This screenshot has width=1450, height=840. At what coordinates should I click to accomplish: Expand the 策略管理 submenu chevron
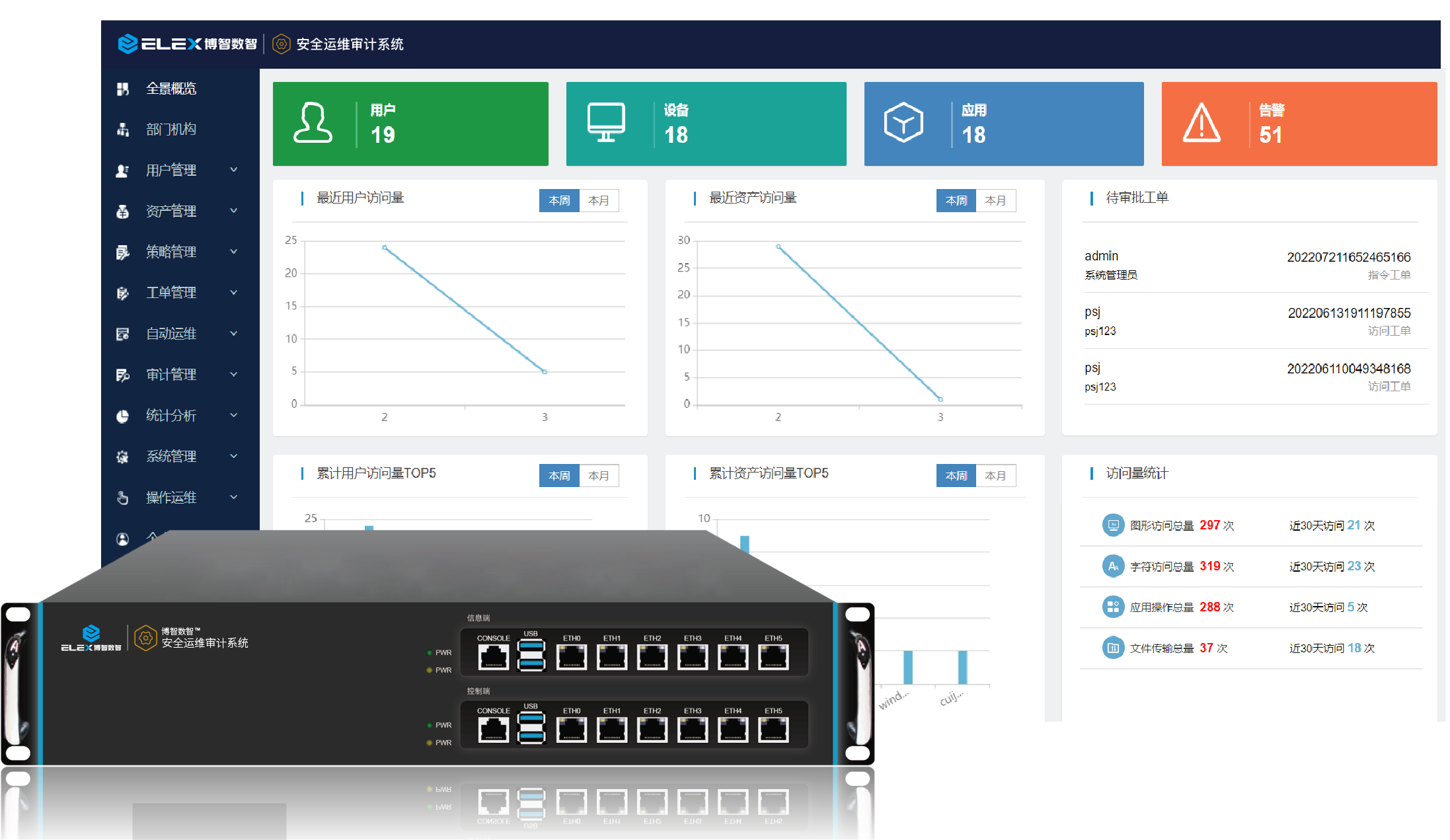234,252
